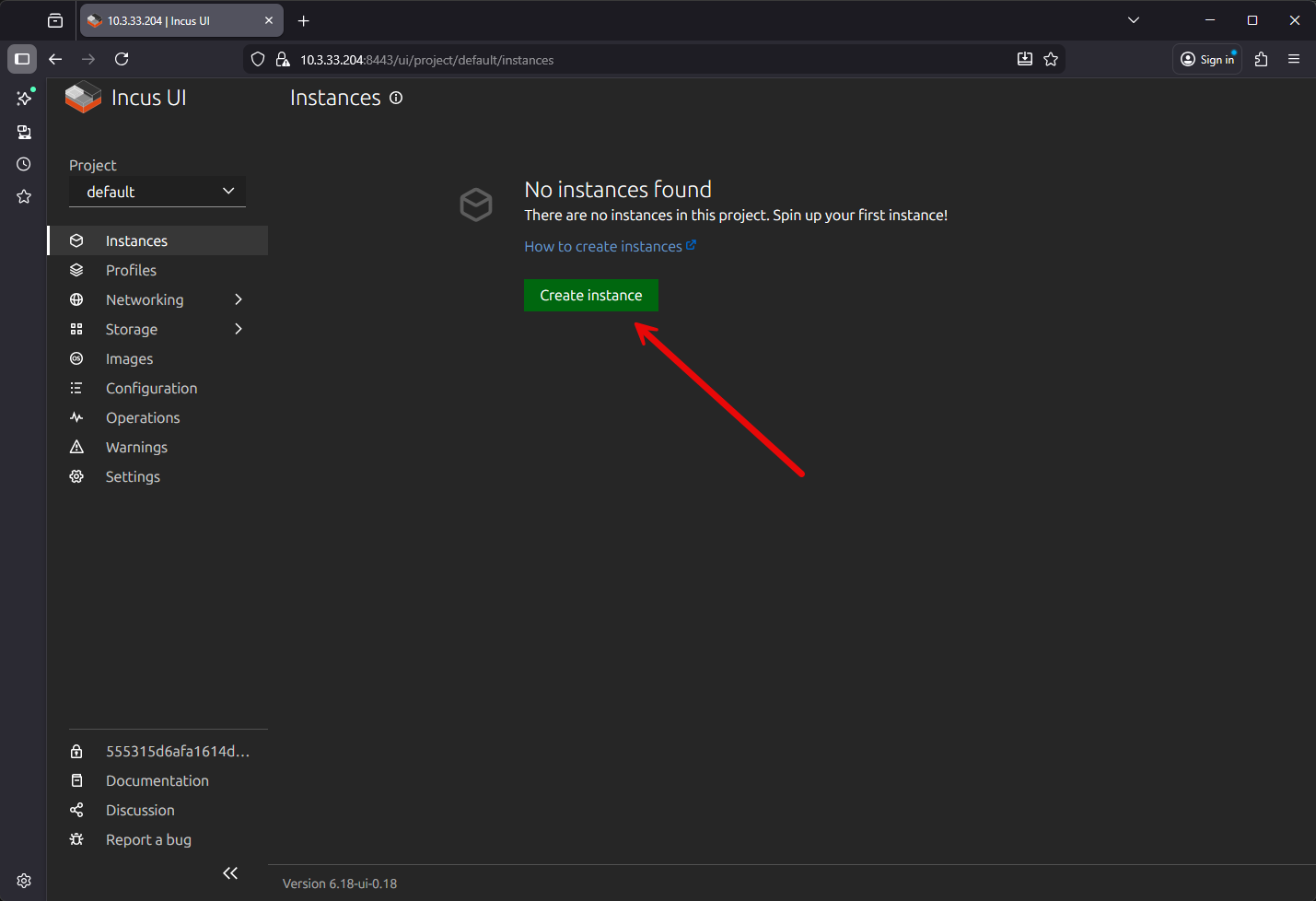This screenshot has width=1316, height=901.
Task: Click the certificate fingerprint 555315d6afa1614d entry
Action: click(157, 751)
